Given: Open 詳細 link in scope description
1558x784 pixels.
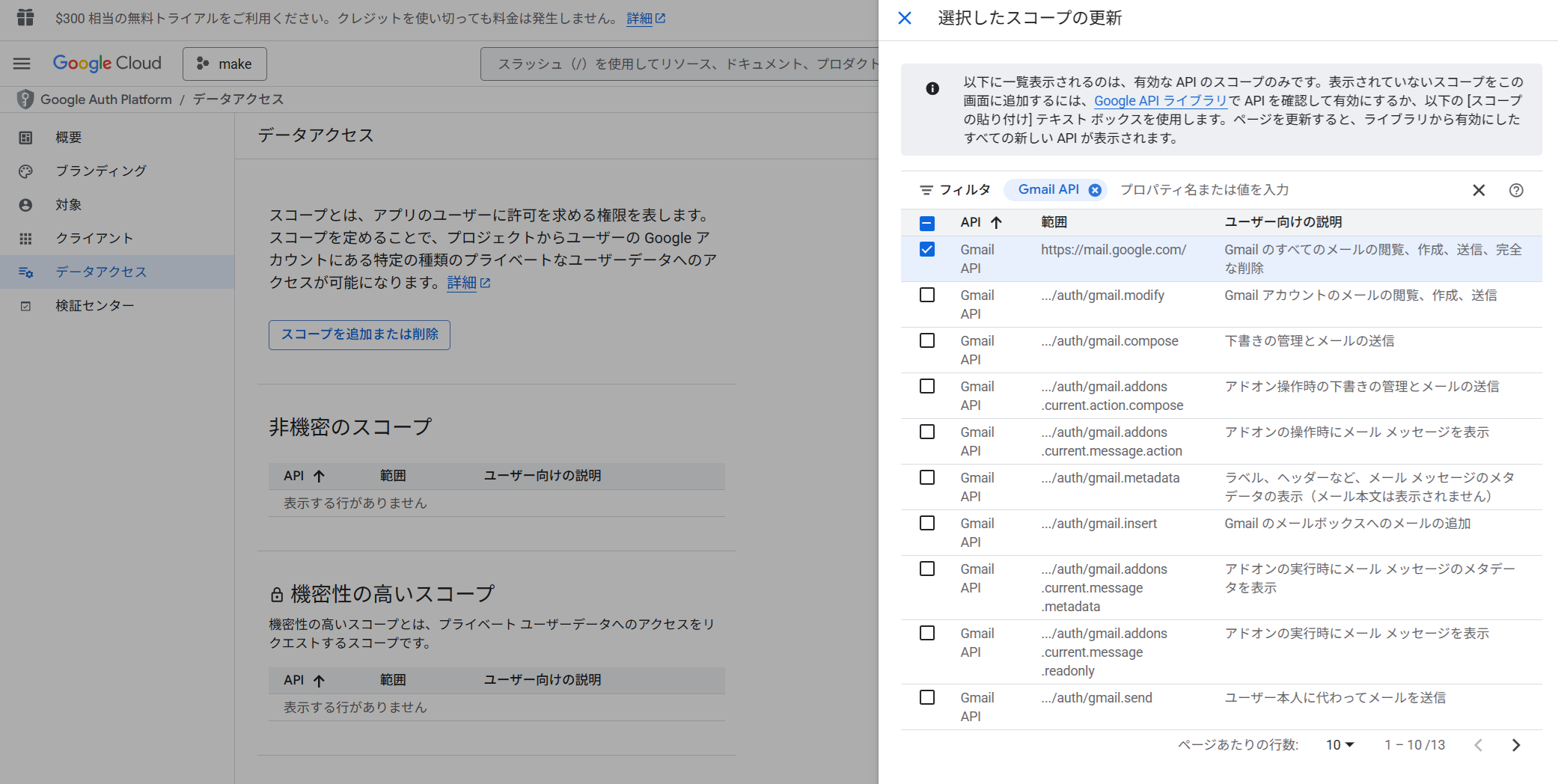Looking at the screenshot, I should (x=468, y=283).
